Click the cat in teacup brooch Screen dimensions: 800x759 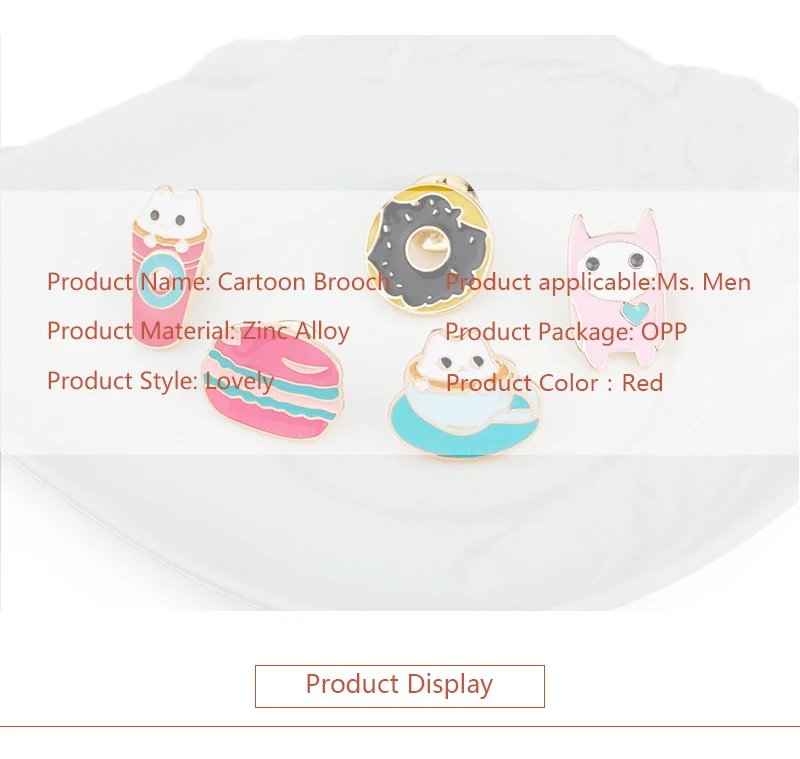[x=466, y=393]
